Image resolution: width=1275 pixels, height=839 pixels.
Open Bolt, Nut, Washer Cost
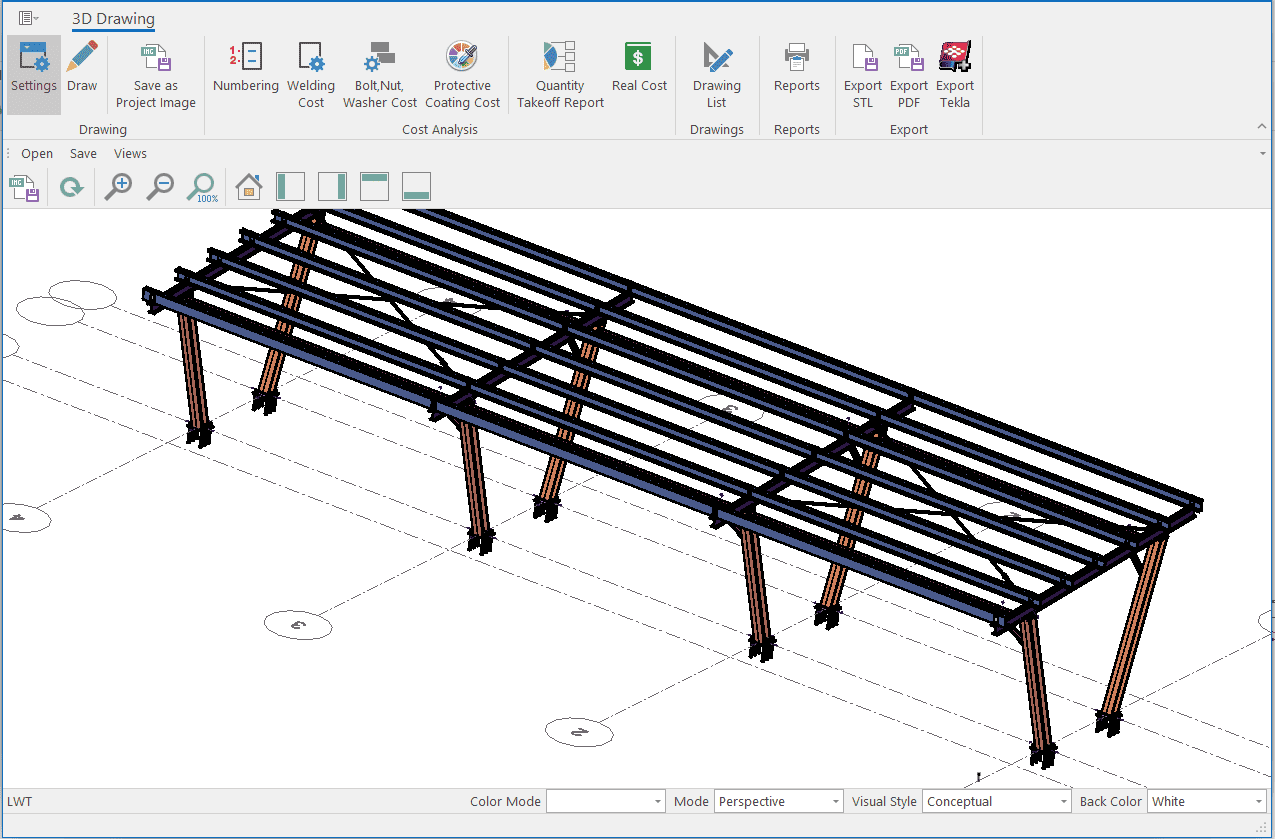click(x=380, y=76)
